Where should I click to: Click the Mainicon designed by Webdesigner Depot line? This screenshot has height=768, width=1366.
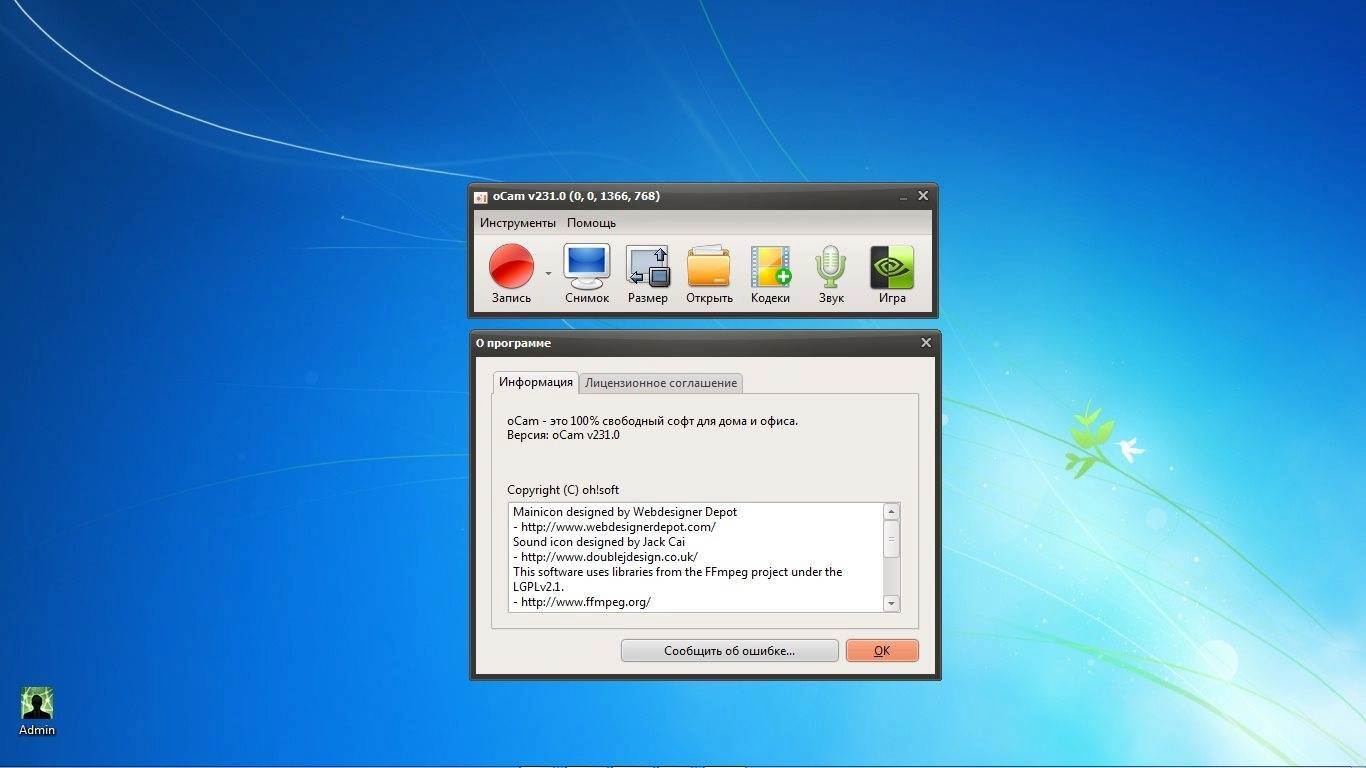point(625,512)
